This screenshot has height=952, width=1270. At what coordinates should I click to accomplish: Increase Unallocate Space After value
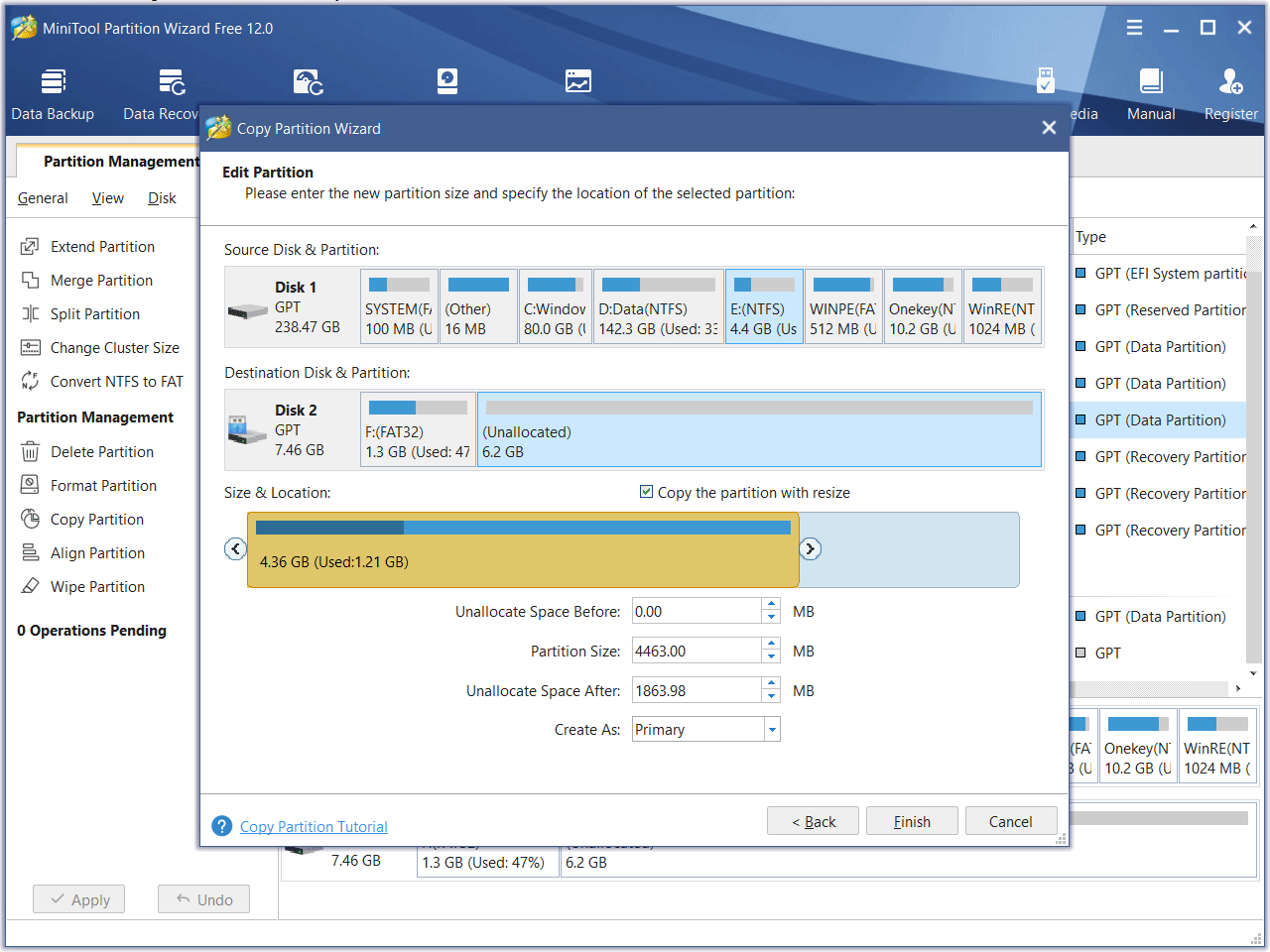point(771,684)
